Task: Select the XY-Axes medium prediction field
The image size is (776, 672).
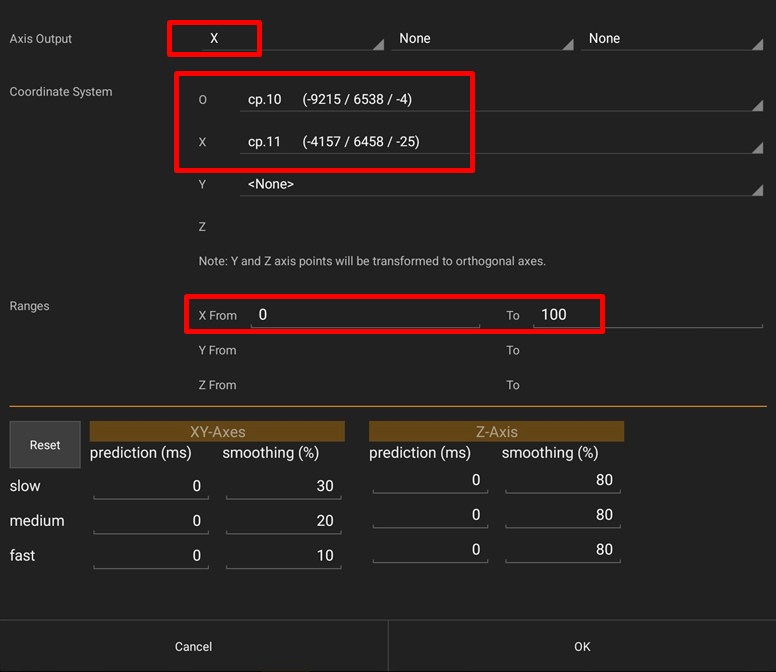Action: pyautogui.click(x=152, y=521)
